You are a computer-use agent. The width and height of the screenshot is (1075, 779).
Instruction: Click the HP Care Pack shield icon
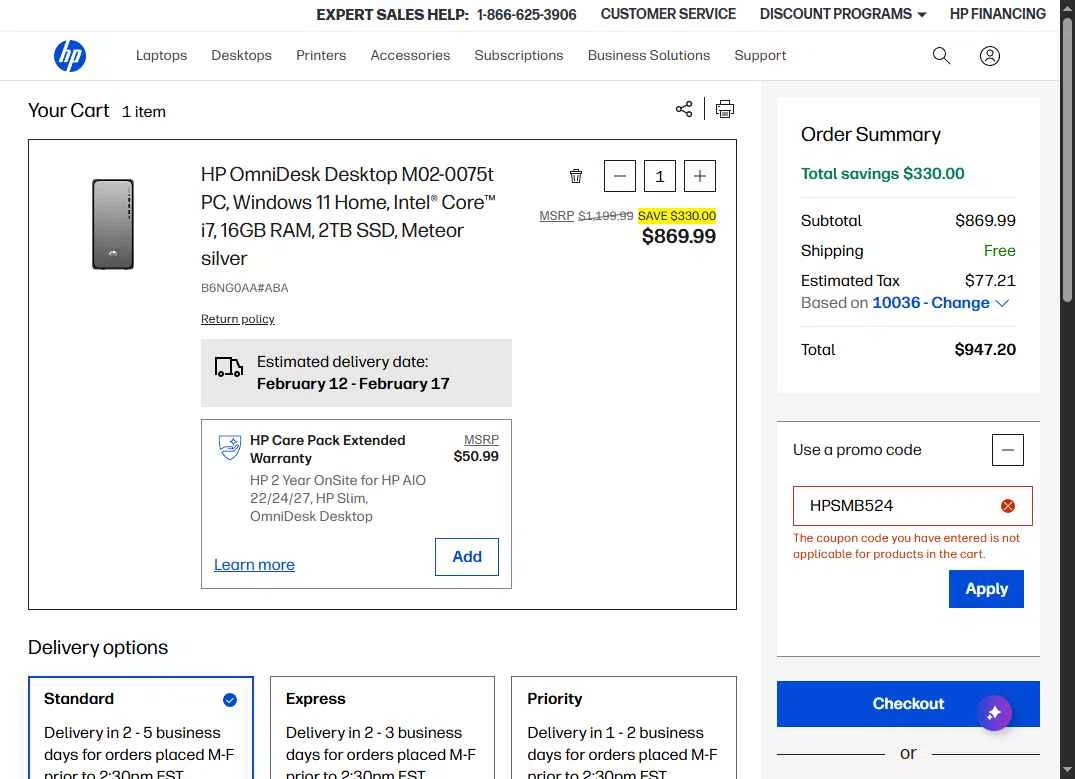(x=230, y=448)
